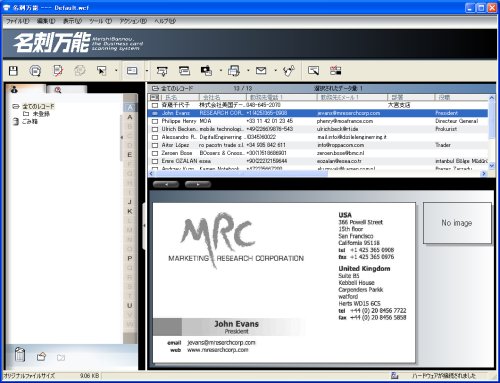Tick the checkbox for Alessandro R. row
Image resolution: width=500 pixels, height=383 pixels.
pyautogui.click(x=155, y=137)
